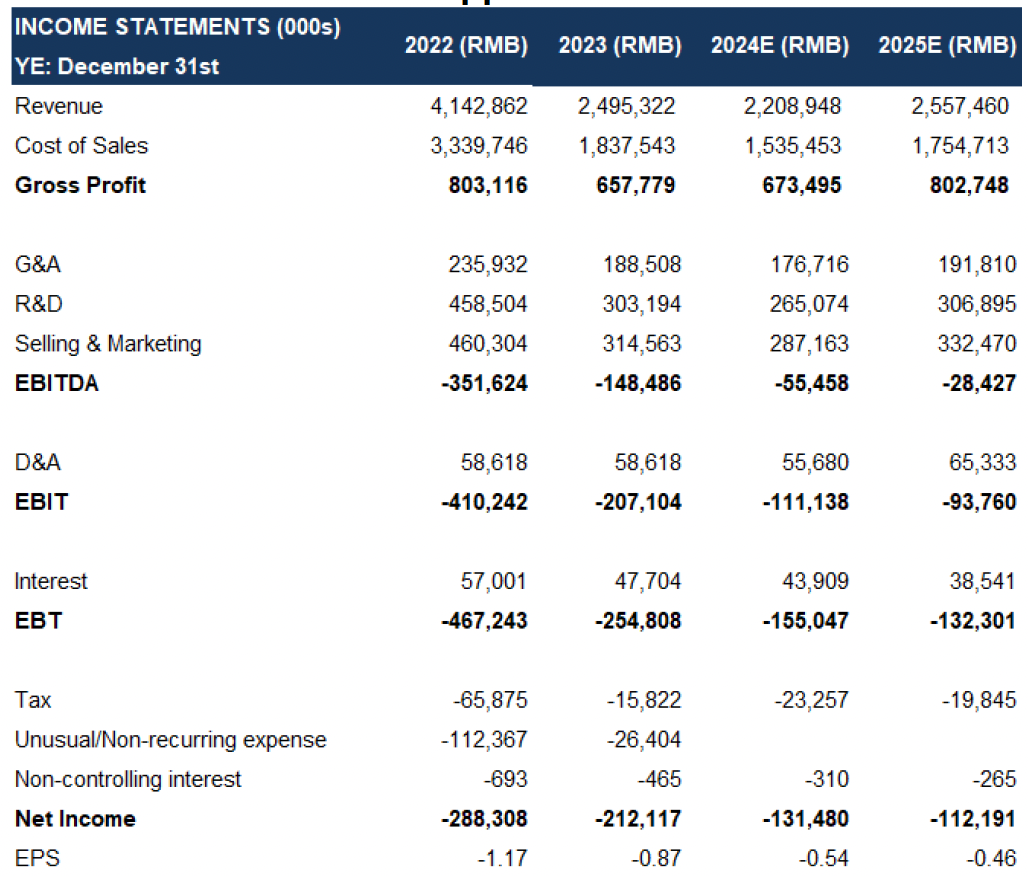This screenshot has width=1028, height=876.
Task: Select the 2023 Net Income value -212,117
Action: (638, 819)
